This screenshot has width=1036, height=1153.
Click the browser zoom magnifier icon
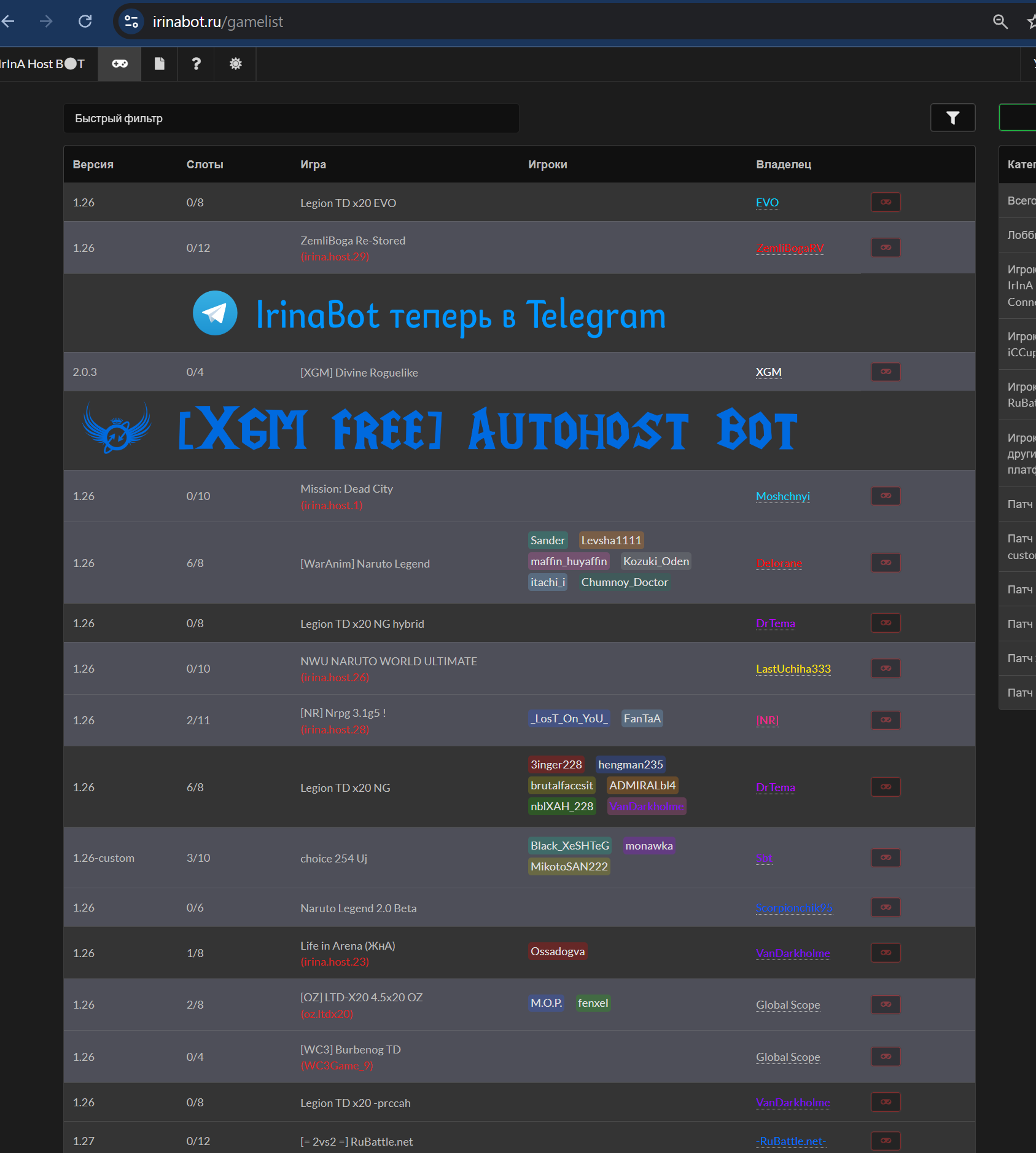click(x=1000, y=21)
